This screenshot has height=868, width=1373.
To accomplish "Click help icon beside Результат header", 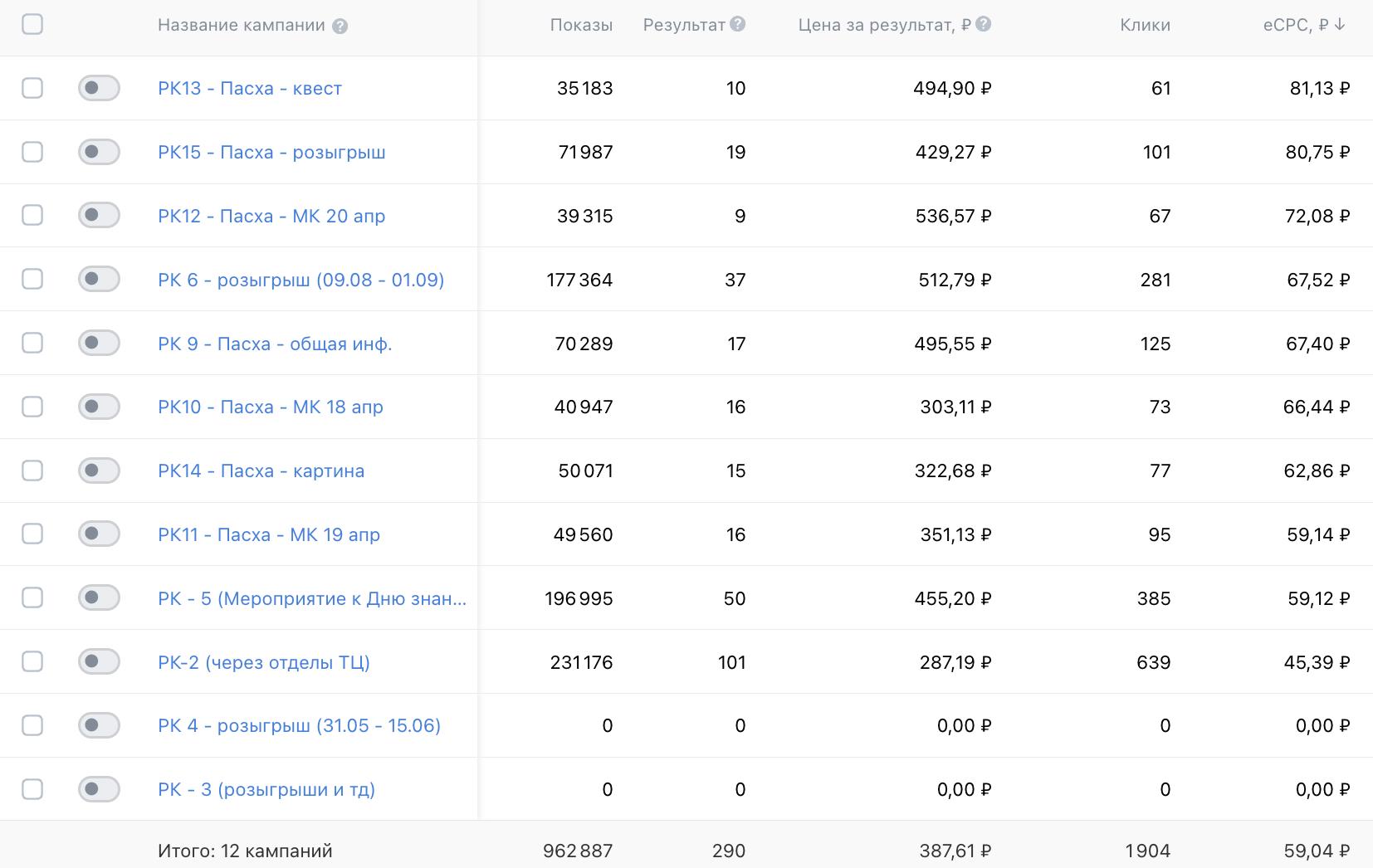I will 737,24.
